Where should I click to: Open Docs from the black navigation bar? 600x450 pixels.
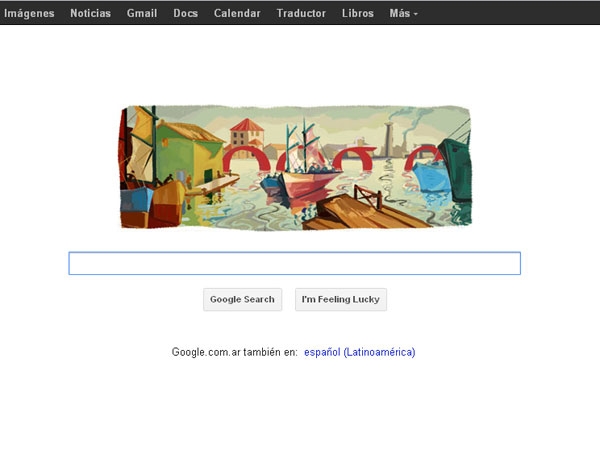click(186, 13)
